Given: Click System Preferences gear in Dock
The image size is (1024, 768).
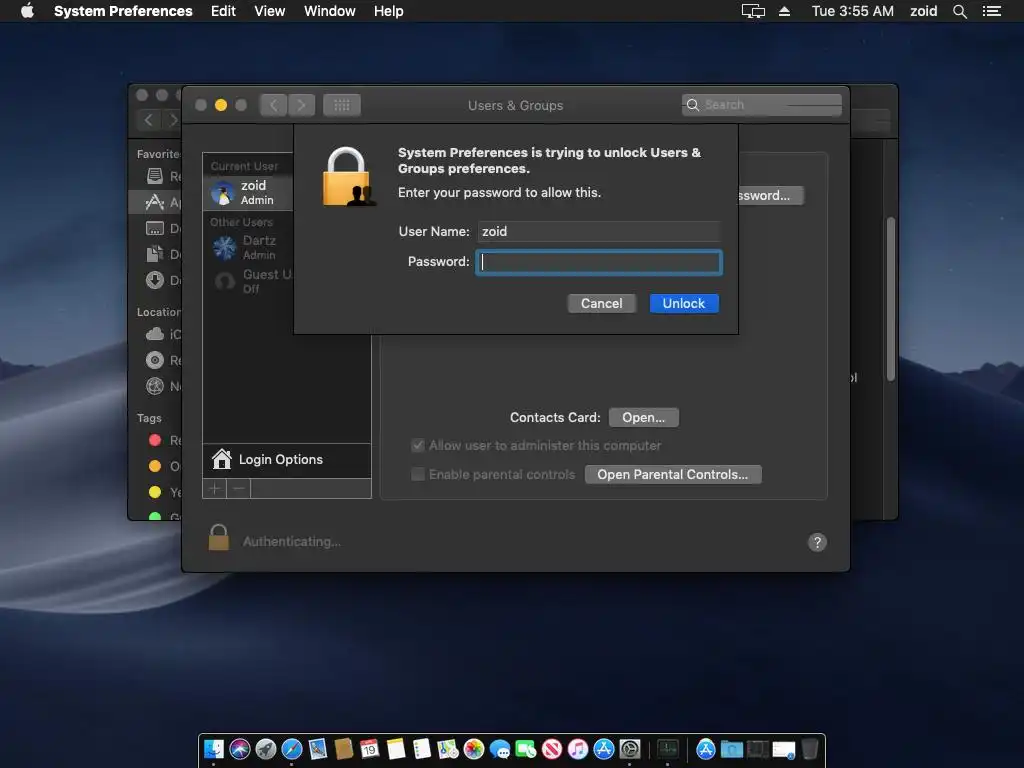Looking at the screenshot, I should pos(630,749).
